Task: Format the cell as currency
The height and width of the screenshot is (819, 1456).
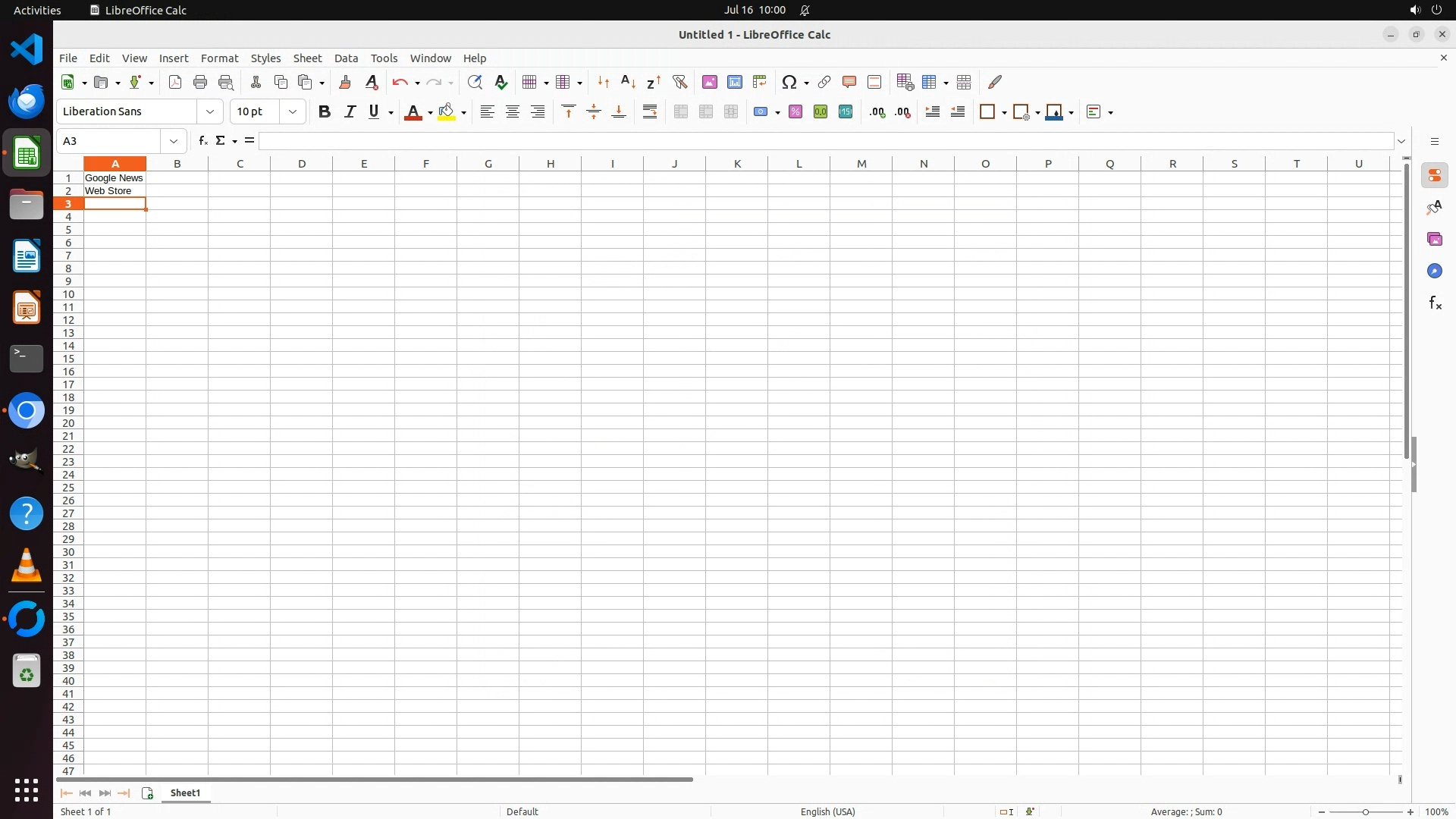Action: (761, 112)
